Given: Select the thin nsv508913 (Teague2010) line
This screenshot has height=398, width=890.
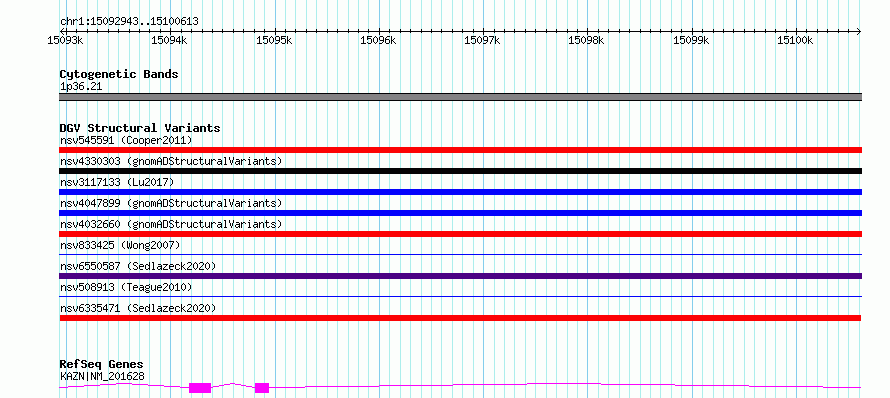Looking at the screenshot, I should [x=460, y=296].
